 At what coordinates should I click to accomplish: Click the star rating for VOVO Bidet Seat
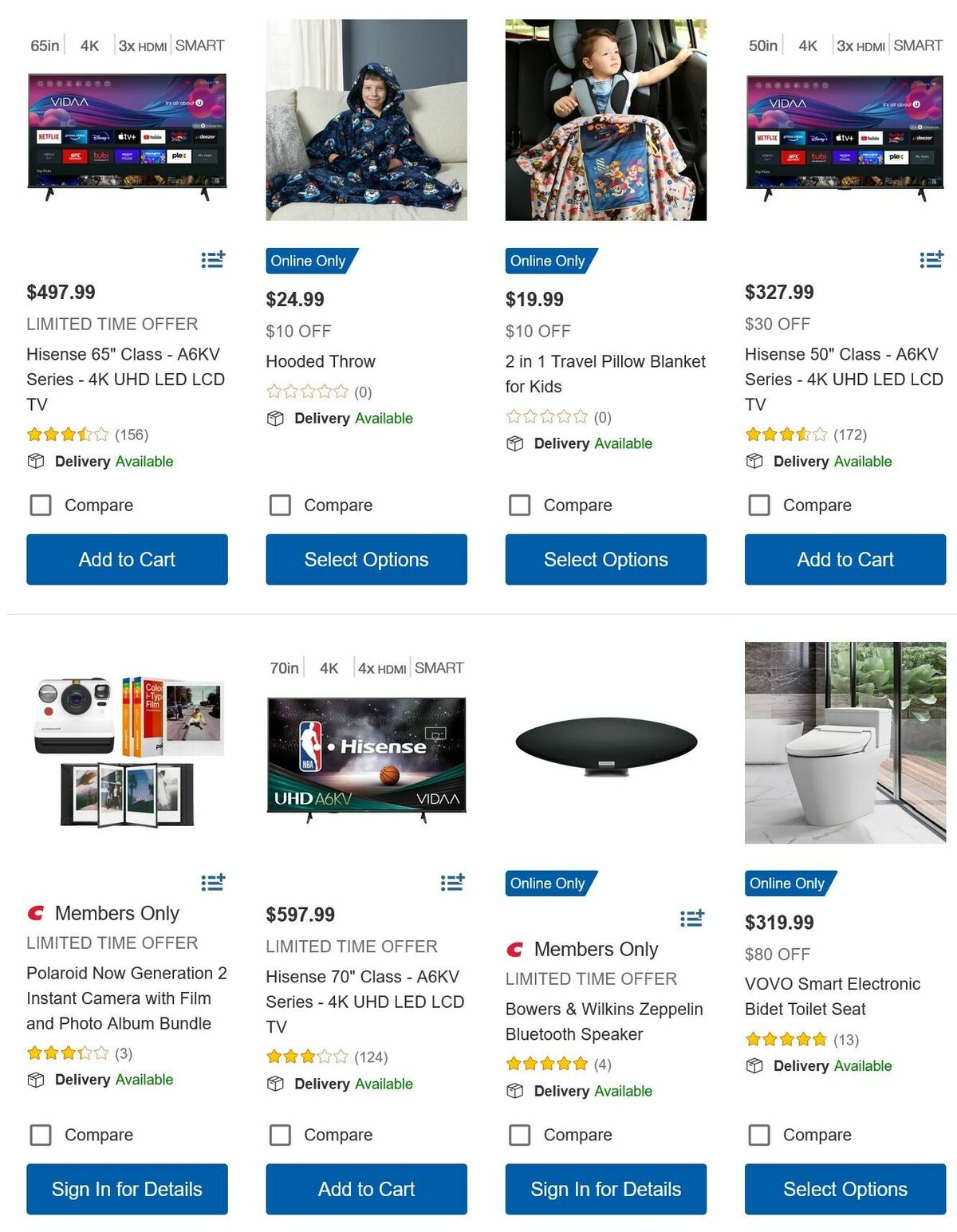point(786,1039)
